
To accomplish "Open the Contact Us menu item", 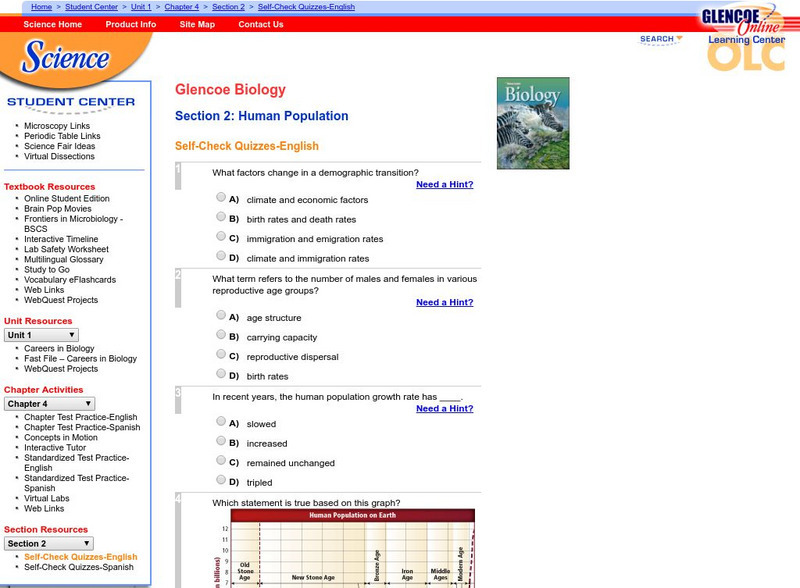I will (x=261, y=24).
